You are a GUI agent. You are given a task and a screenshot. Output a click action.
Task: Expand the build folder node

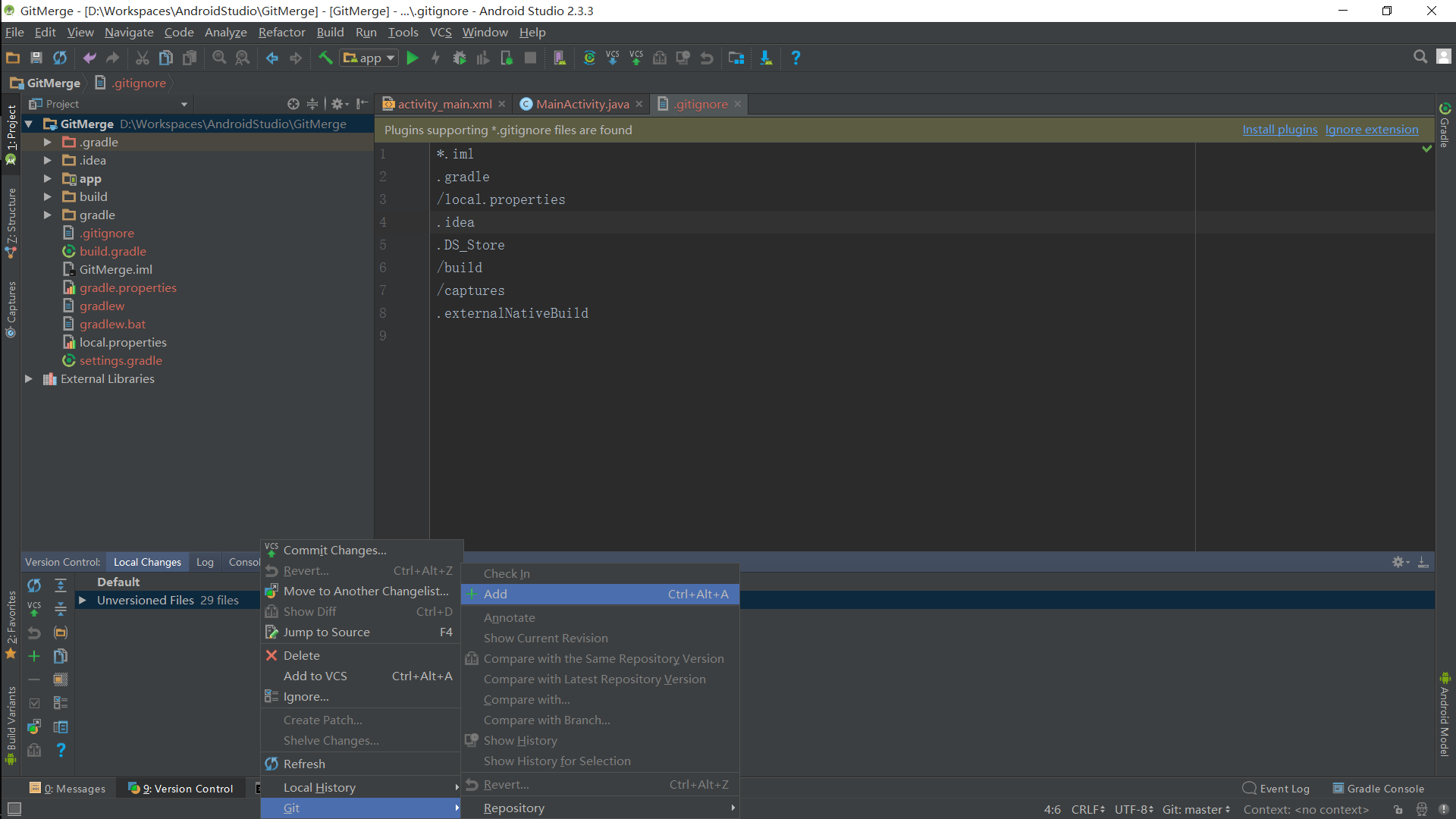click(48, 197)
